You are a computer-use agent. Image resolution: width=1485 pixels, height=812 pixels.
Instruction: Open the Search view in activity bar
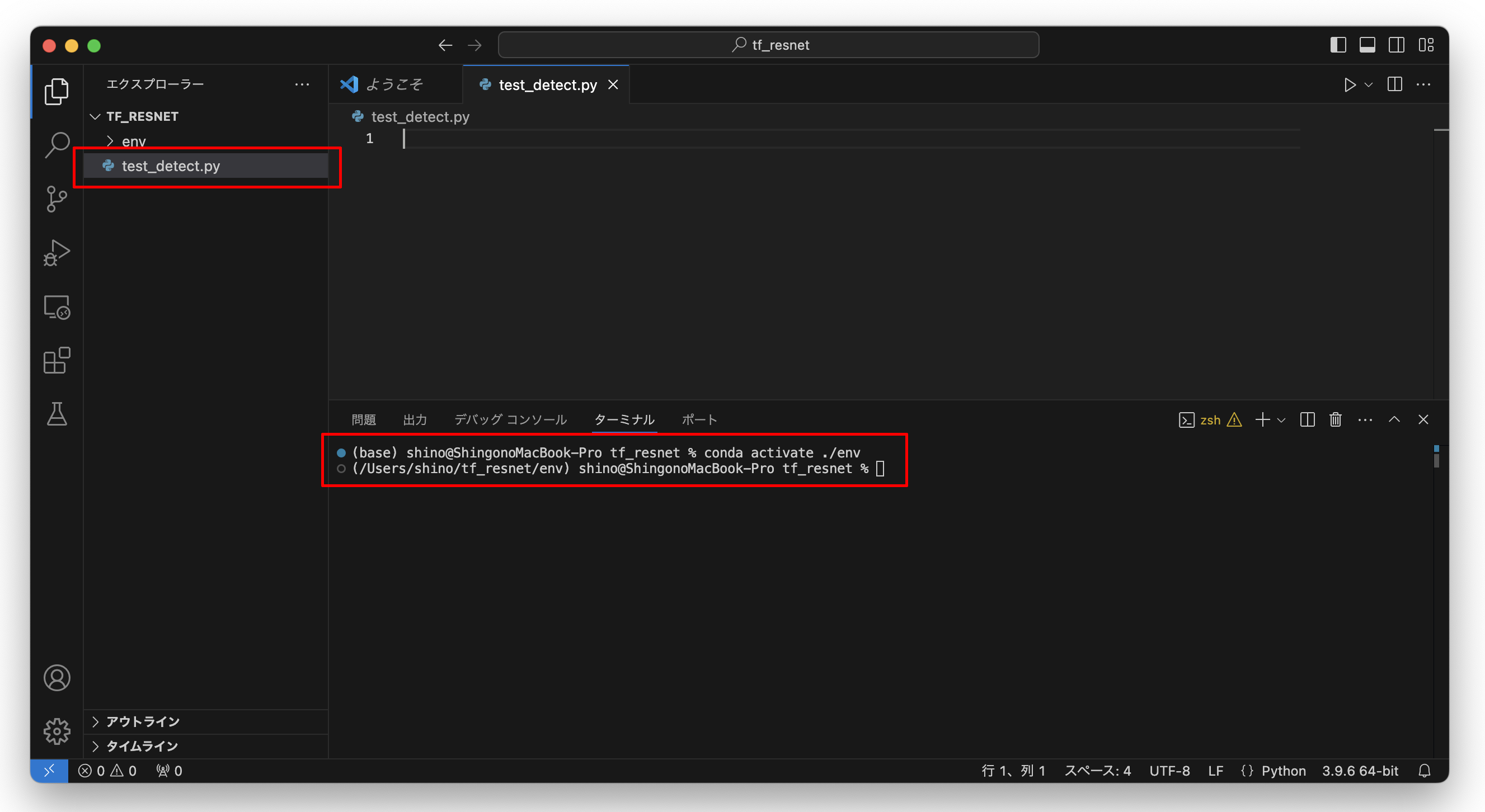click(57, 145)
